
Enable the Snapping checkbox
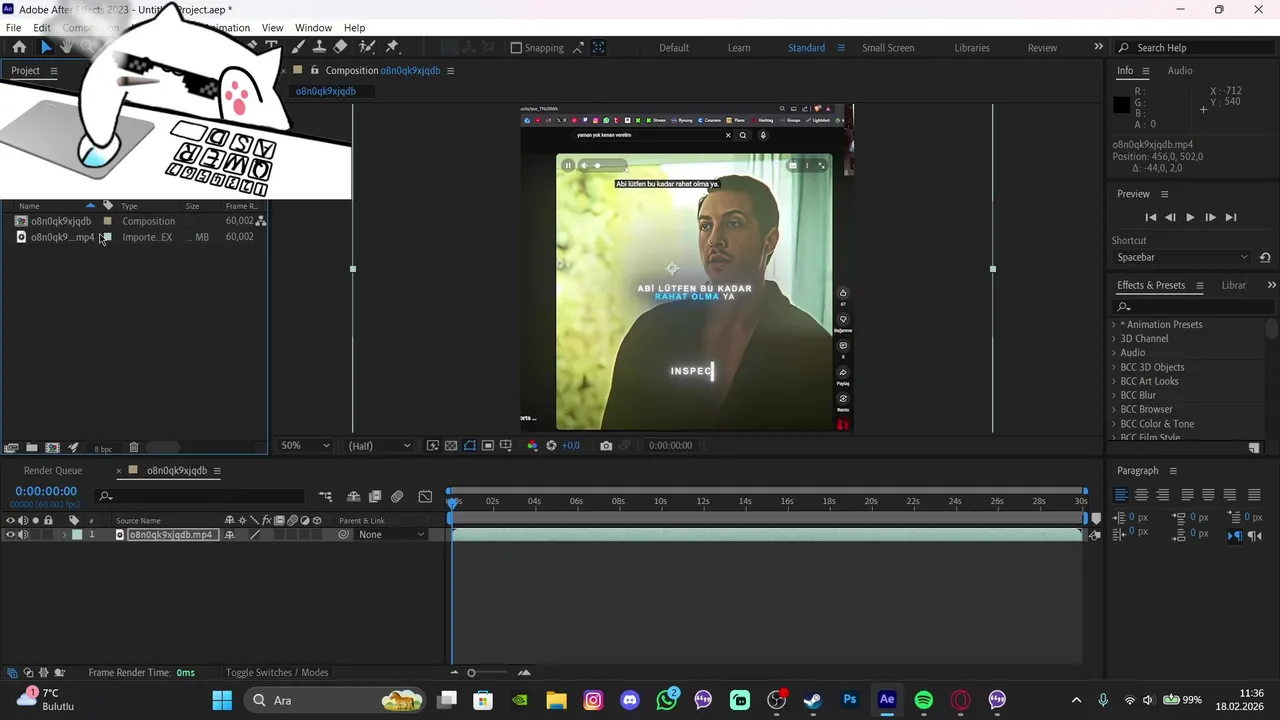click(x=516, y=47)
